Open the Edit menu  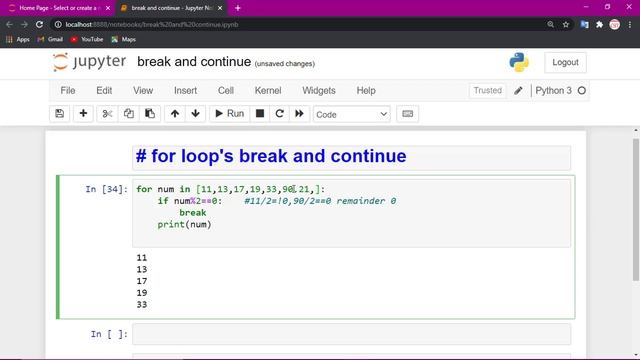(104, 91)
